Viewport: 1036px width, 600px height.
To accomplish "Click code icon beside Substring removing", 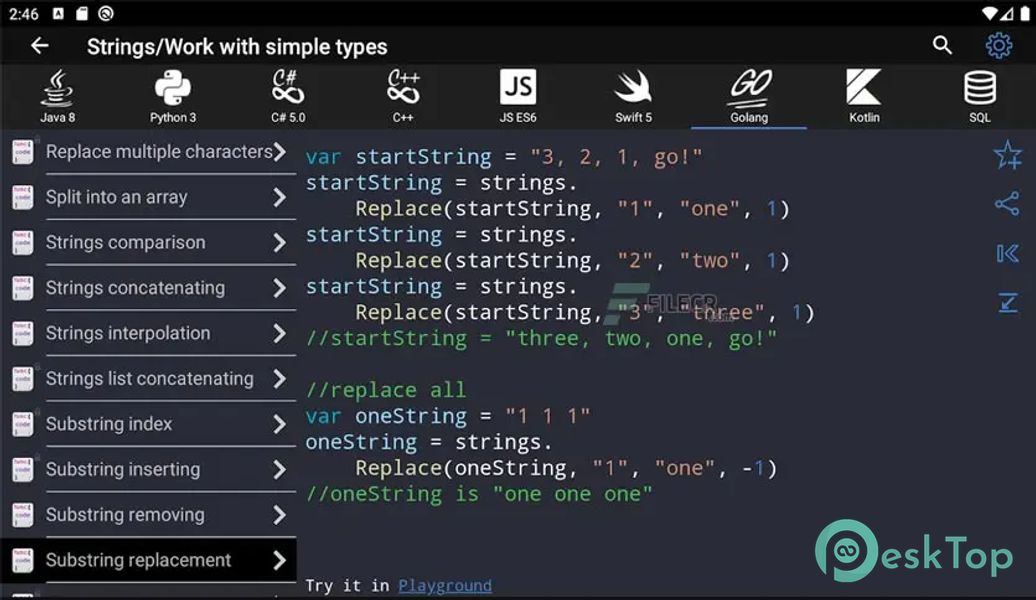I will coord(22,515).
